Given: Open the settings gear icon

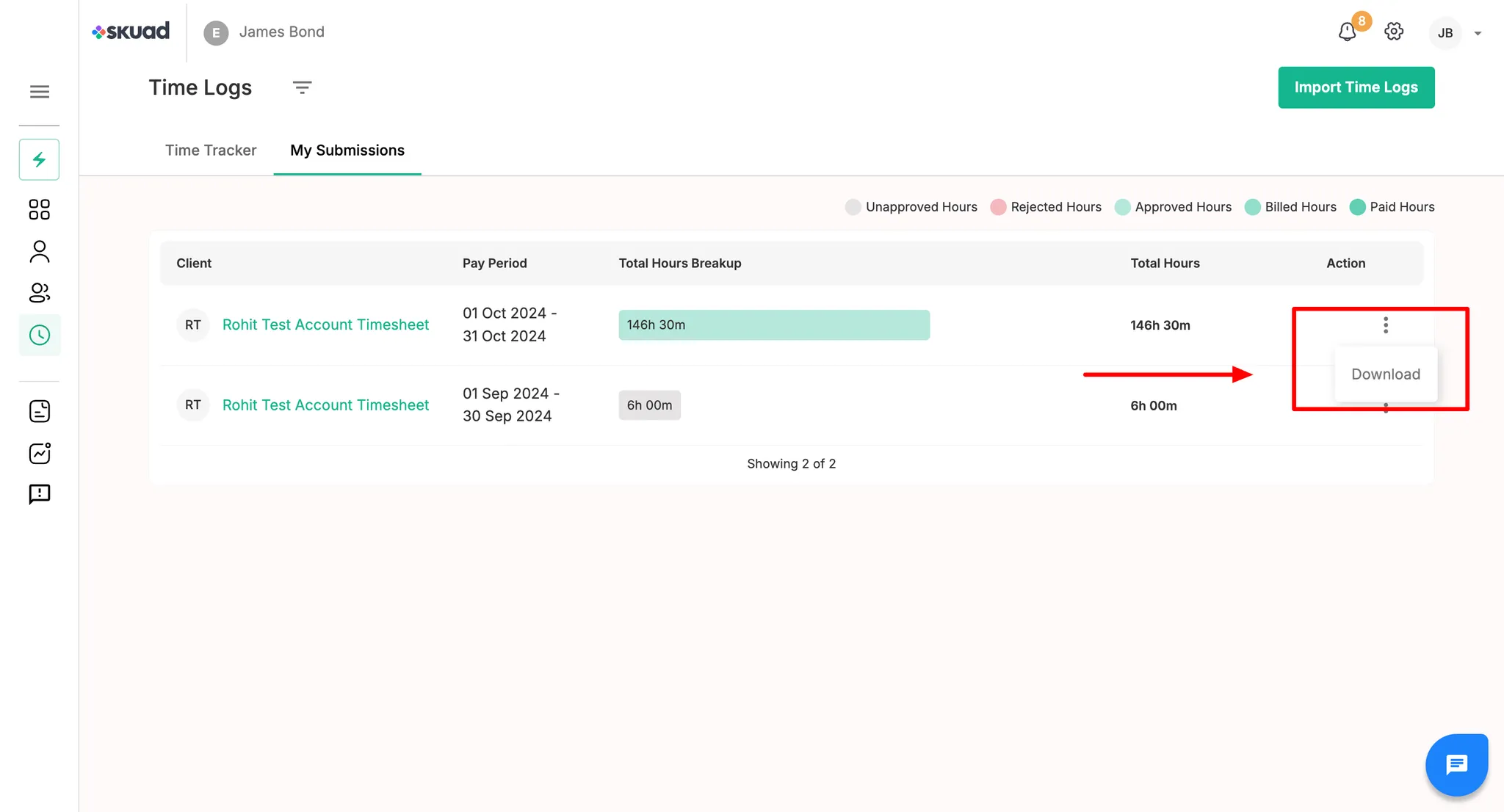Looking at the screenshot, I should [x=1394, y=32].
